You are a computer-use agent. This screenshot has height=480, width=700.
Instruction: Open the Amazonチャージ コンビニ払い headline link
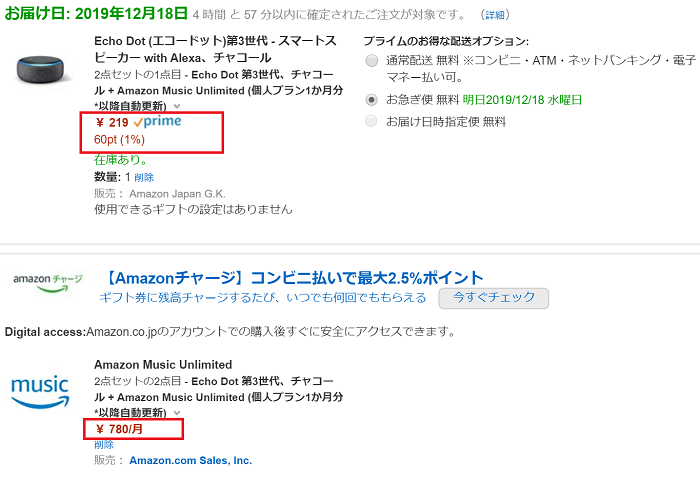295,278
